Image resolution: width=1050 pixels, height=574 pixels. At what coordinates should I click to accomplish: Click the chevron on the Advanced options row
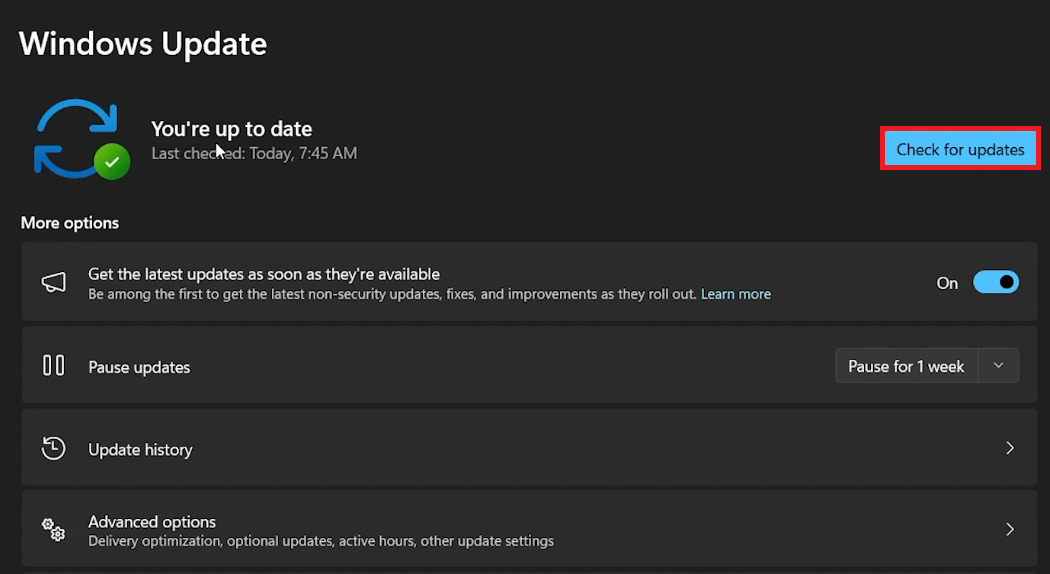(1009, 530)
